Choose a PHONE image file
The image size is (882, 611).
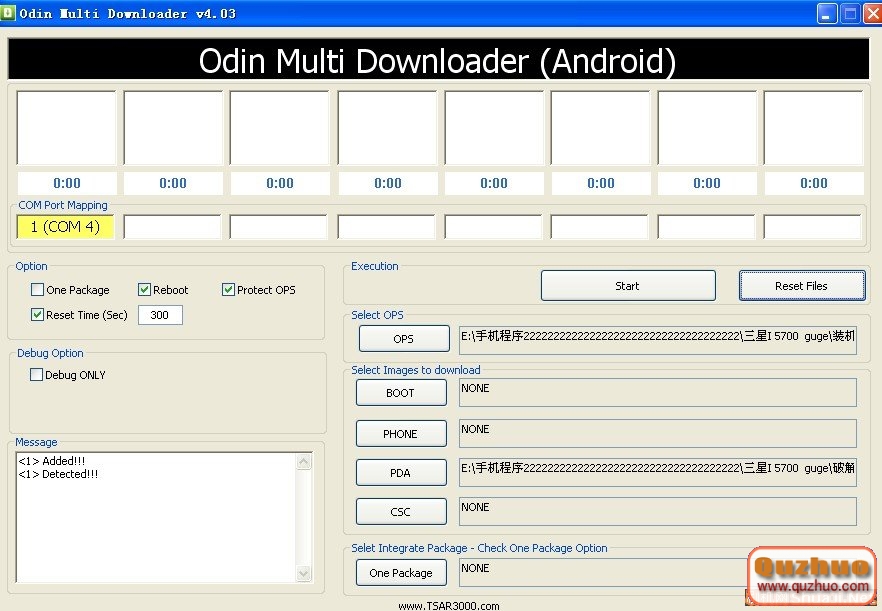point(401,434)
